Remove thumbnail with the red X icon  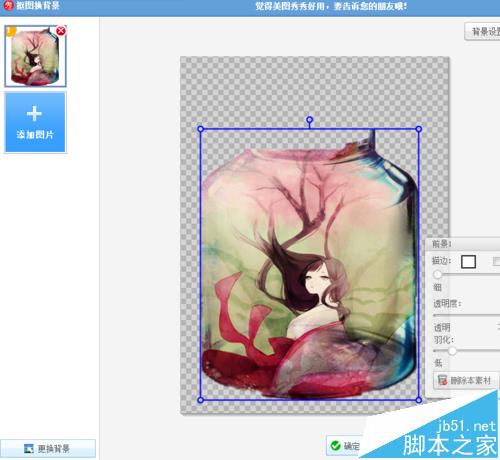tap(61, 31)
